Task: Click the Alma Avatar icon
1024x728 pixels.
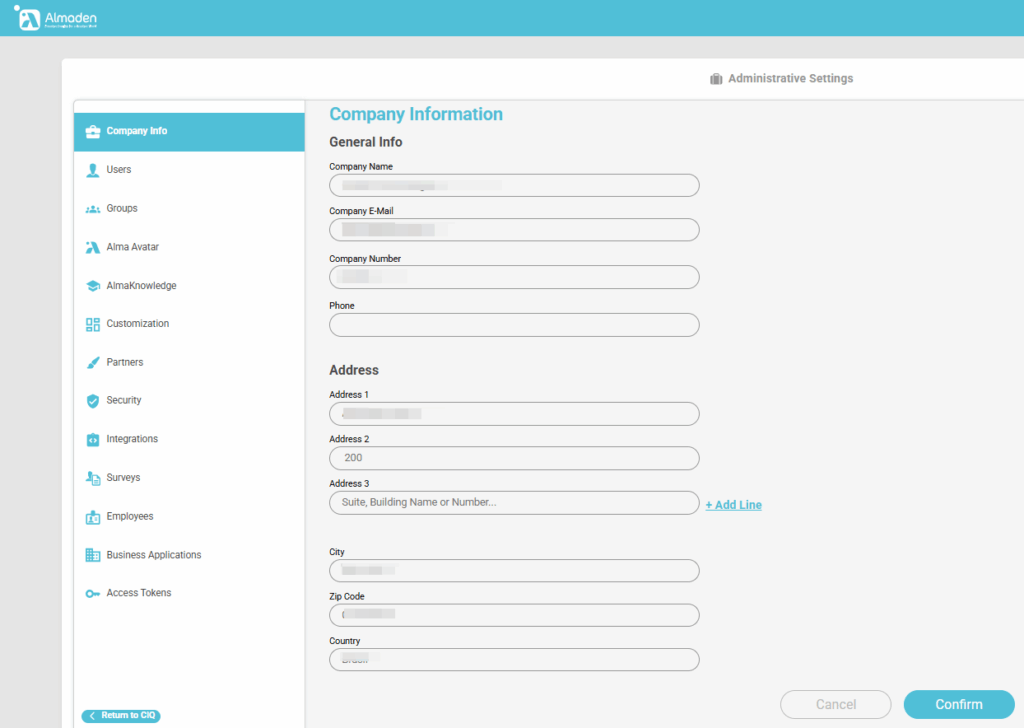Action: (92, 247)
